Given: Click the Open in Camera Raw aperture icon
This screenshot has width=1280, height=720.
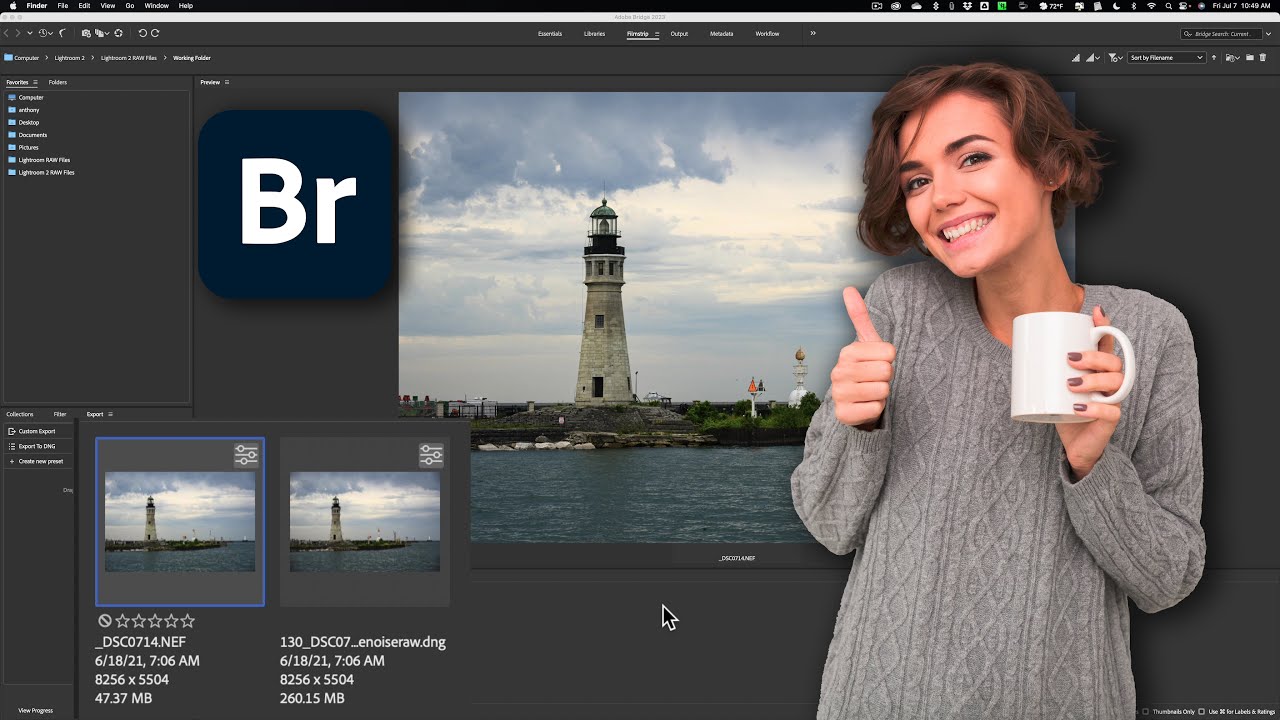Looking at the screenshot, I should coord(119,33).
